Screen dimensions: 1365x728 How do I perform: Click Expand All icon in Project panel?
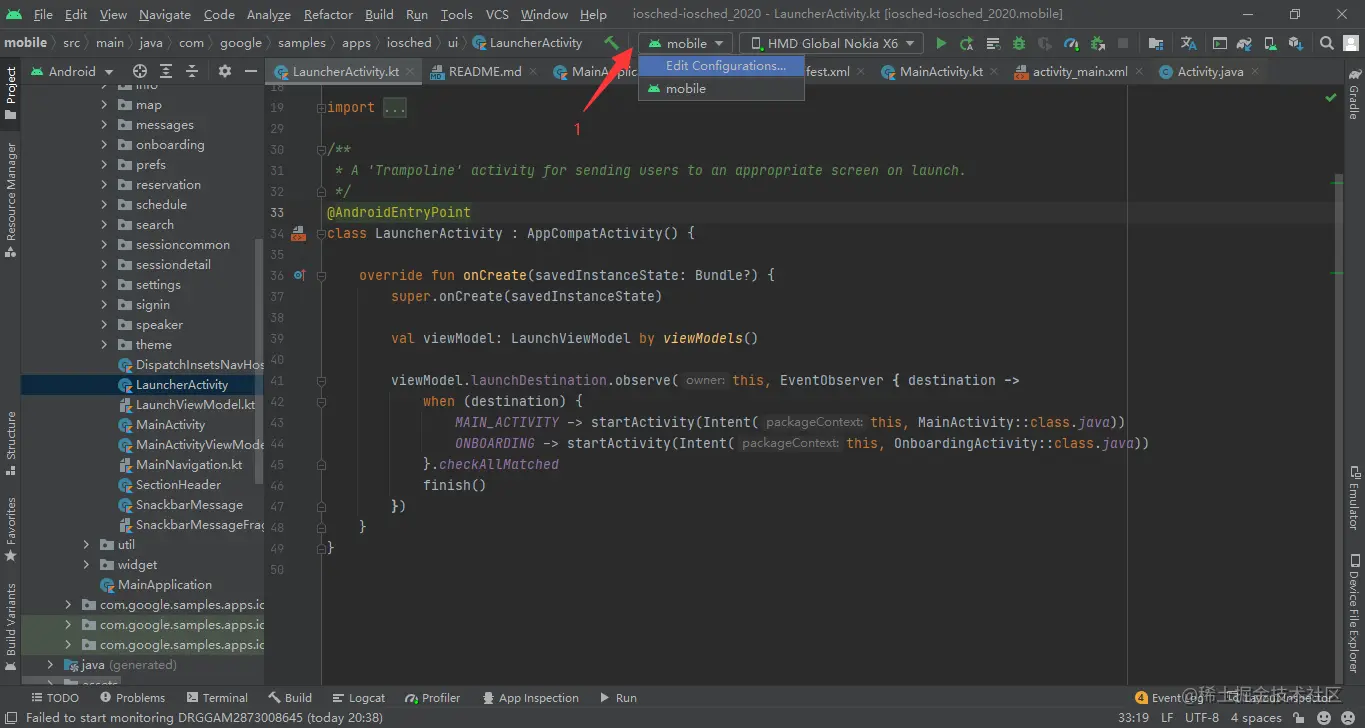[166, 71]
